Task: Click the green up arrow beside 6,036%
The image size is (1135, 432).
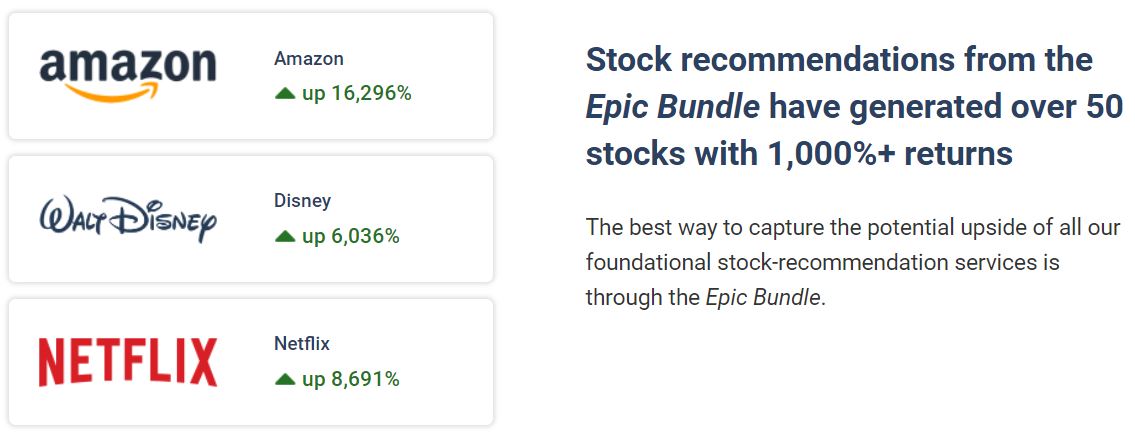Action: pos(285,237)
